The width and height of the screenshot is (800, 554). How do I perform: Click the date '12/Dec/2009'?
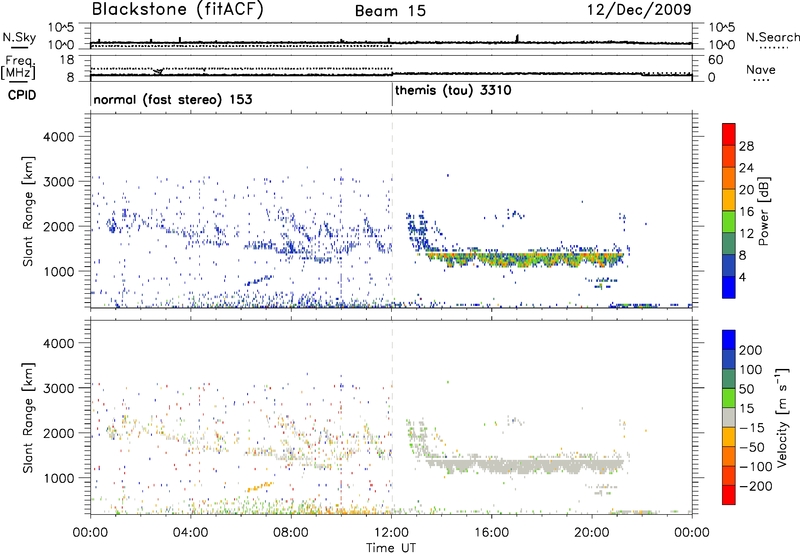[x=639, y=10]
